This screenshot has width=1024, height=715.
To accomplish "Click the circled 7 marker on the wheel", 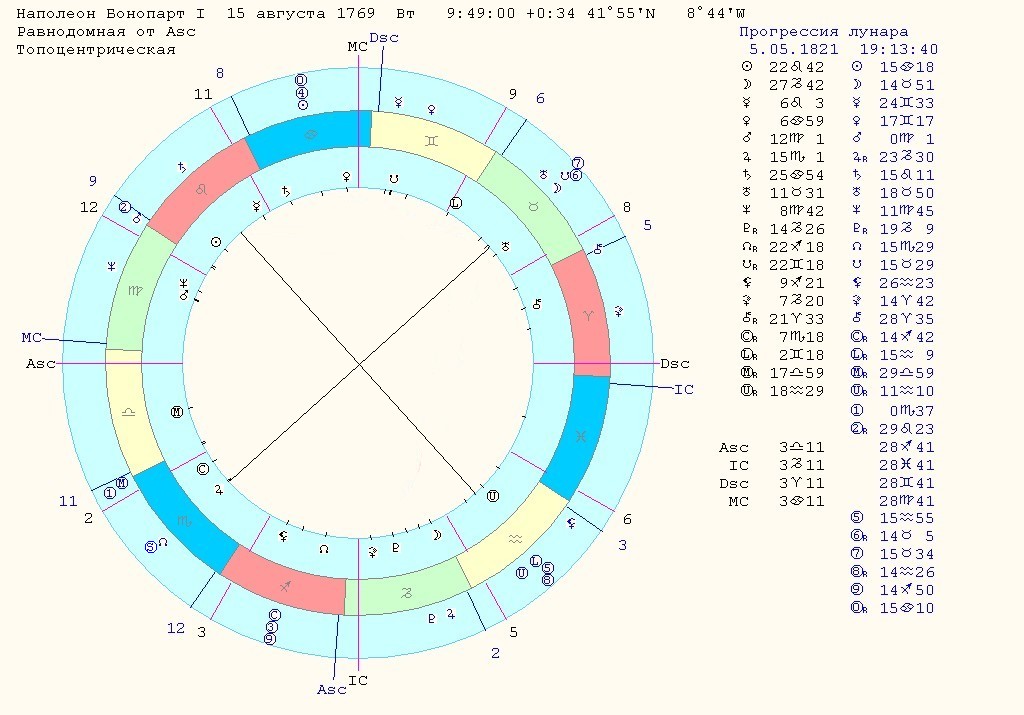I will coord(577,163).
